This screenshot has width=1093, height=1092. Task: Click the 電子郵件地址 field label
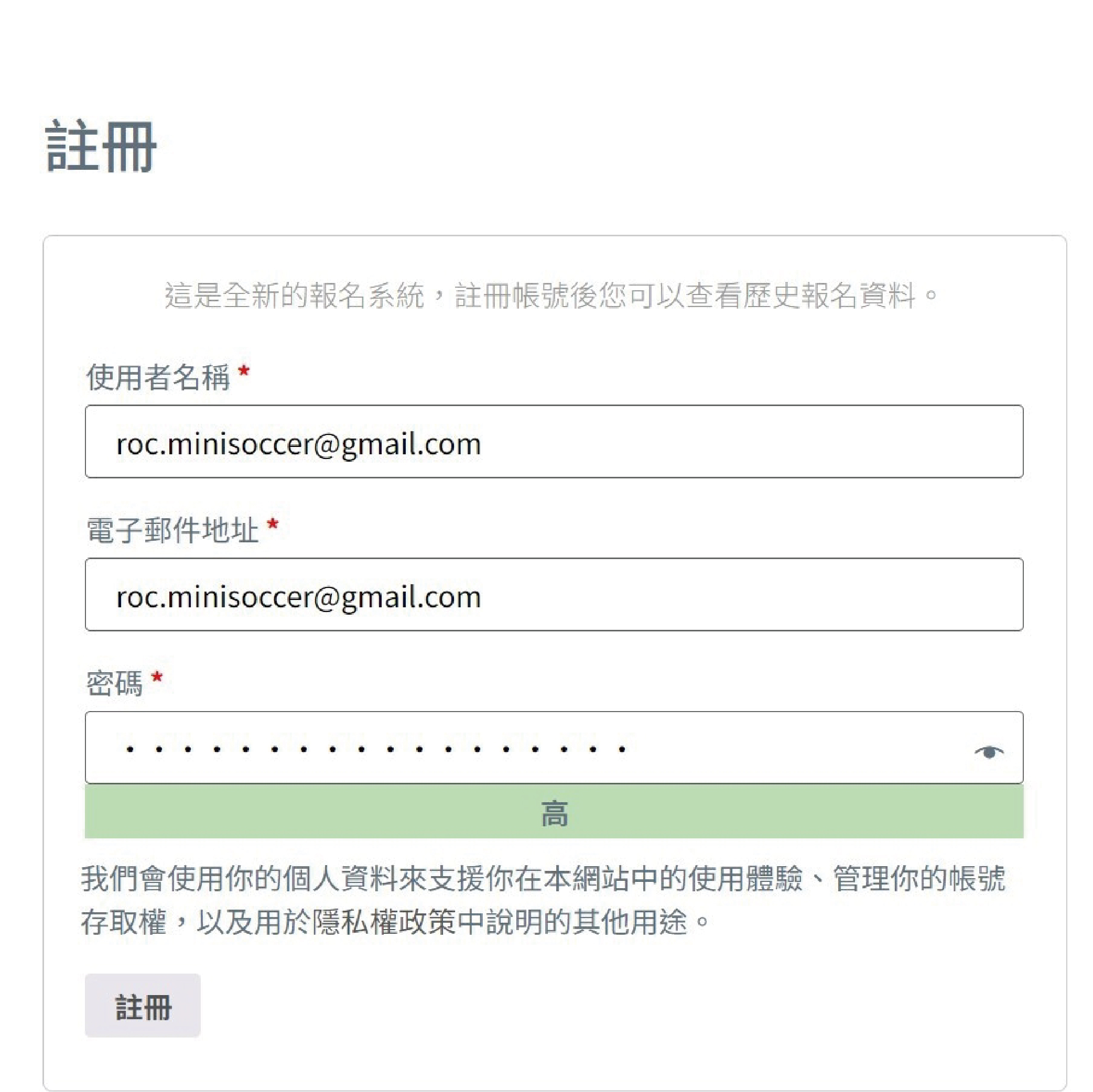pyautogui.click(x=172, y=530)
